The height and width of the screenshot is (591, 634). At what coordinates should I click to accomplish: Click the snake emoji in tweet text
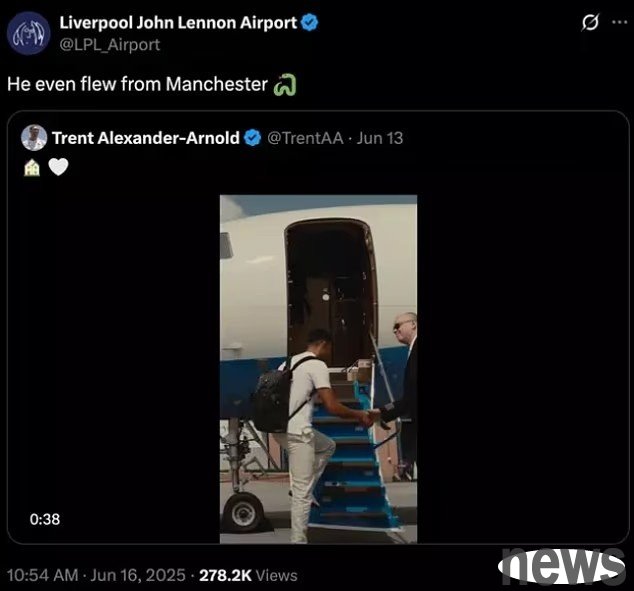click(x=285, y=84)
